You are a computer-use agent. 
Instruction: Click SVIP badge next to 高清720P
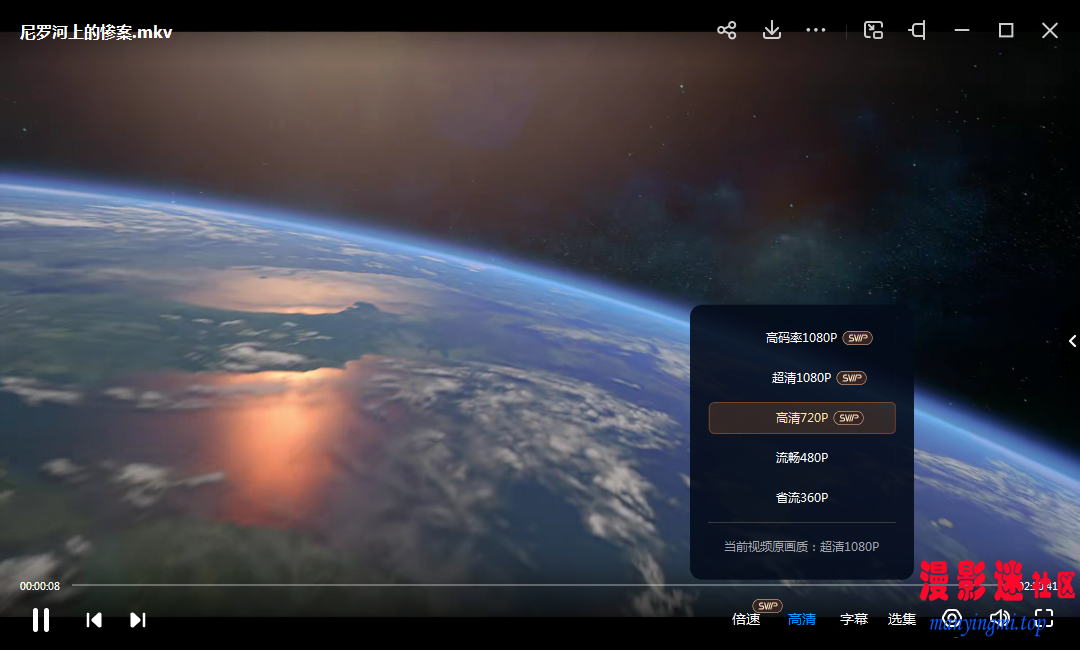tap(849, 418)
